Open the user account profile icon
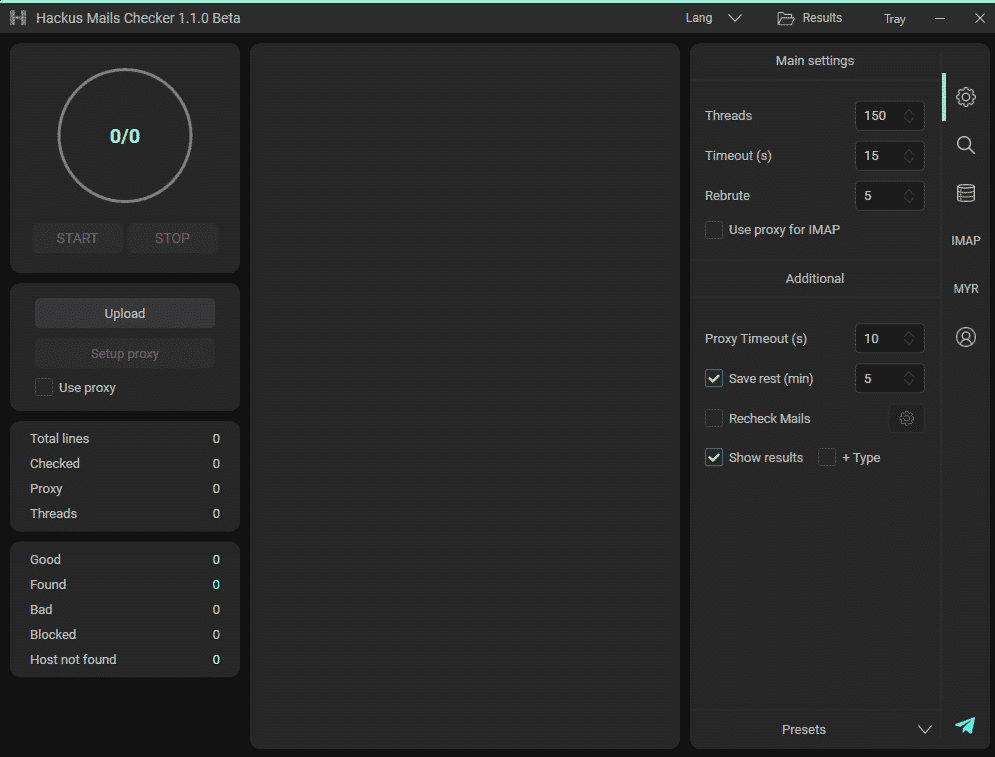The height and width of the screenshot is (757, 995). (x=965, y=337)
